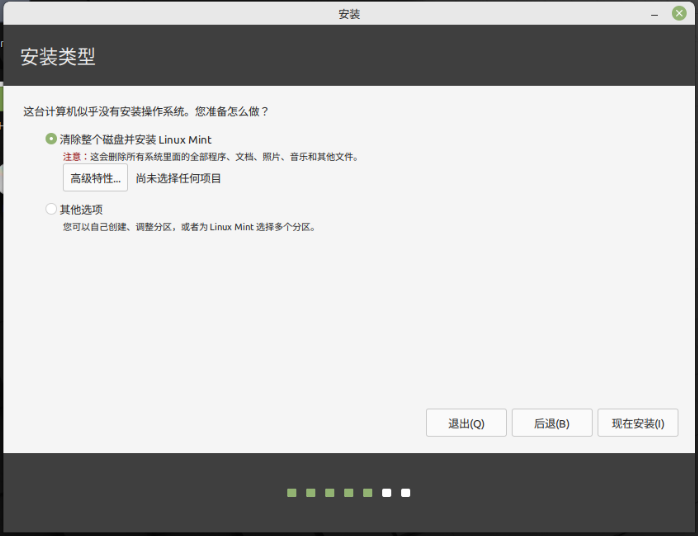Click the 退出(Q) quit button

click(466, 423)
